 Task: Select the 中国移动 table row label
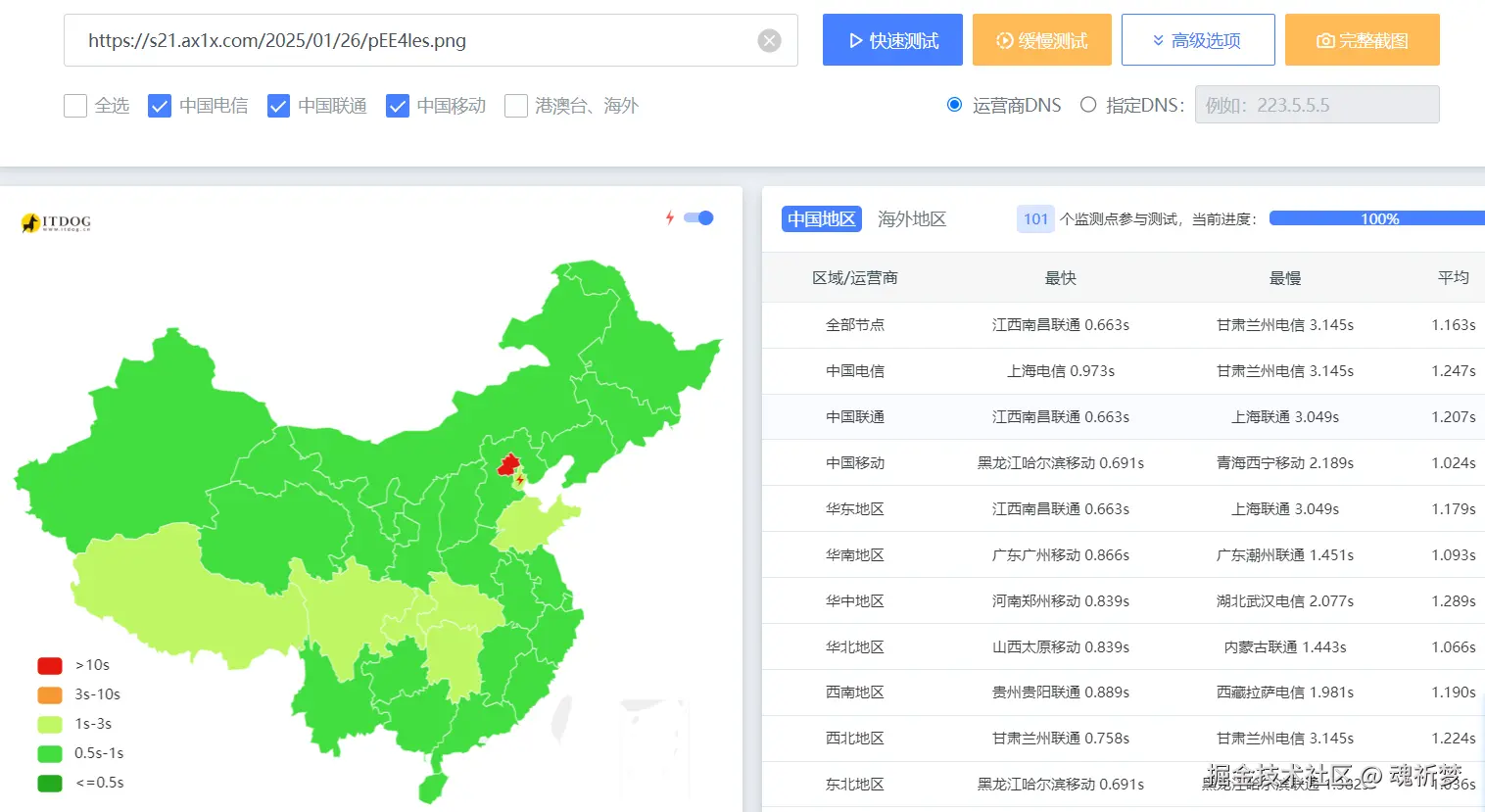(x=855, y=463)
